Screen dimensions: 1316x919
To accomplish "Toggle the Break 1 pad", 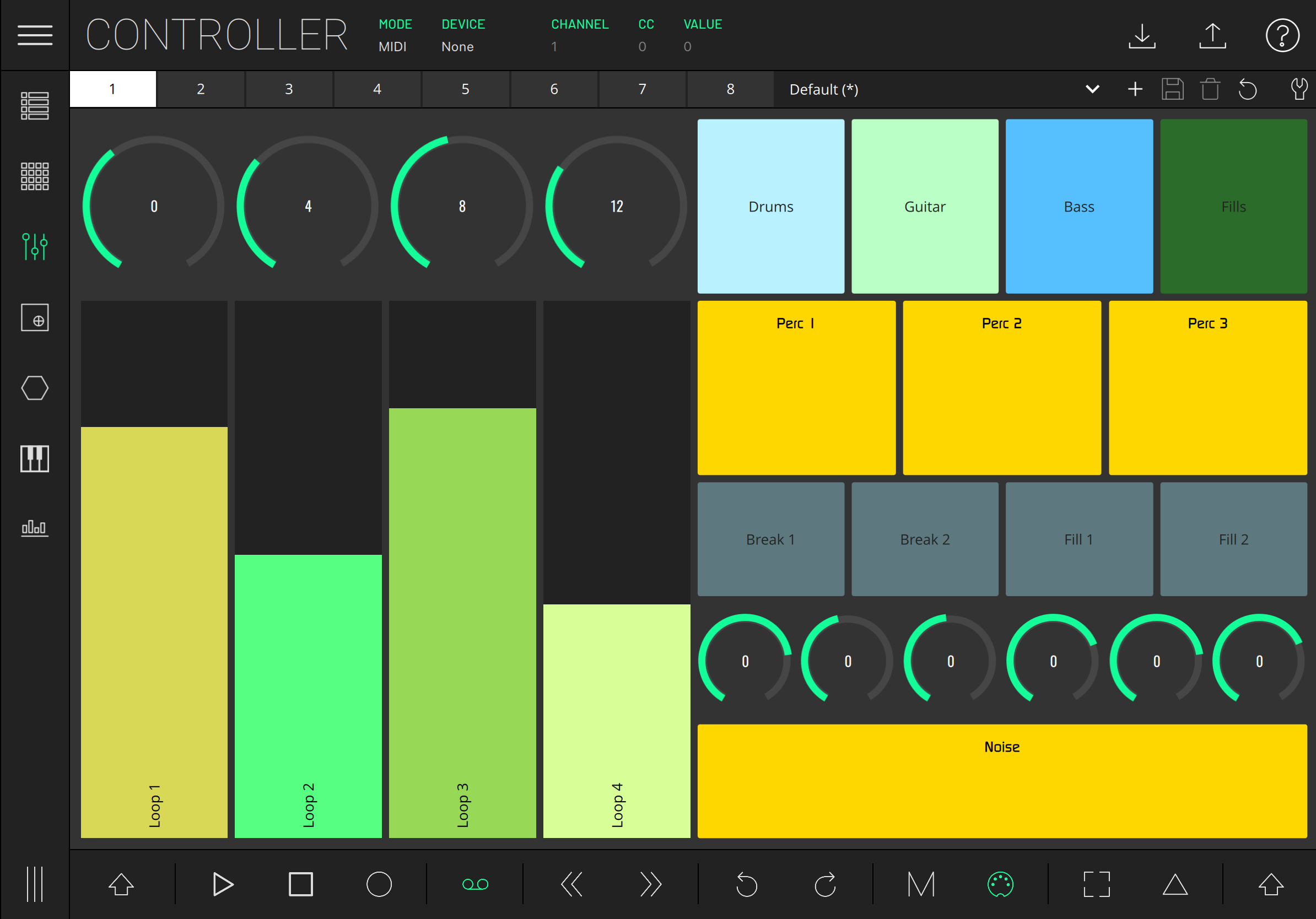I will (770, 539).
